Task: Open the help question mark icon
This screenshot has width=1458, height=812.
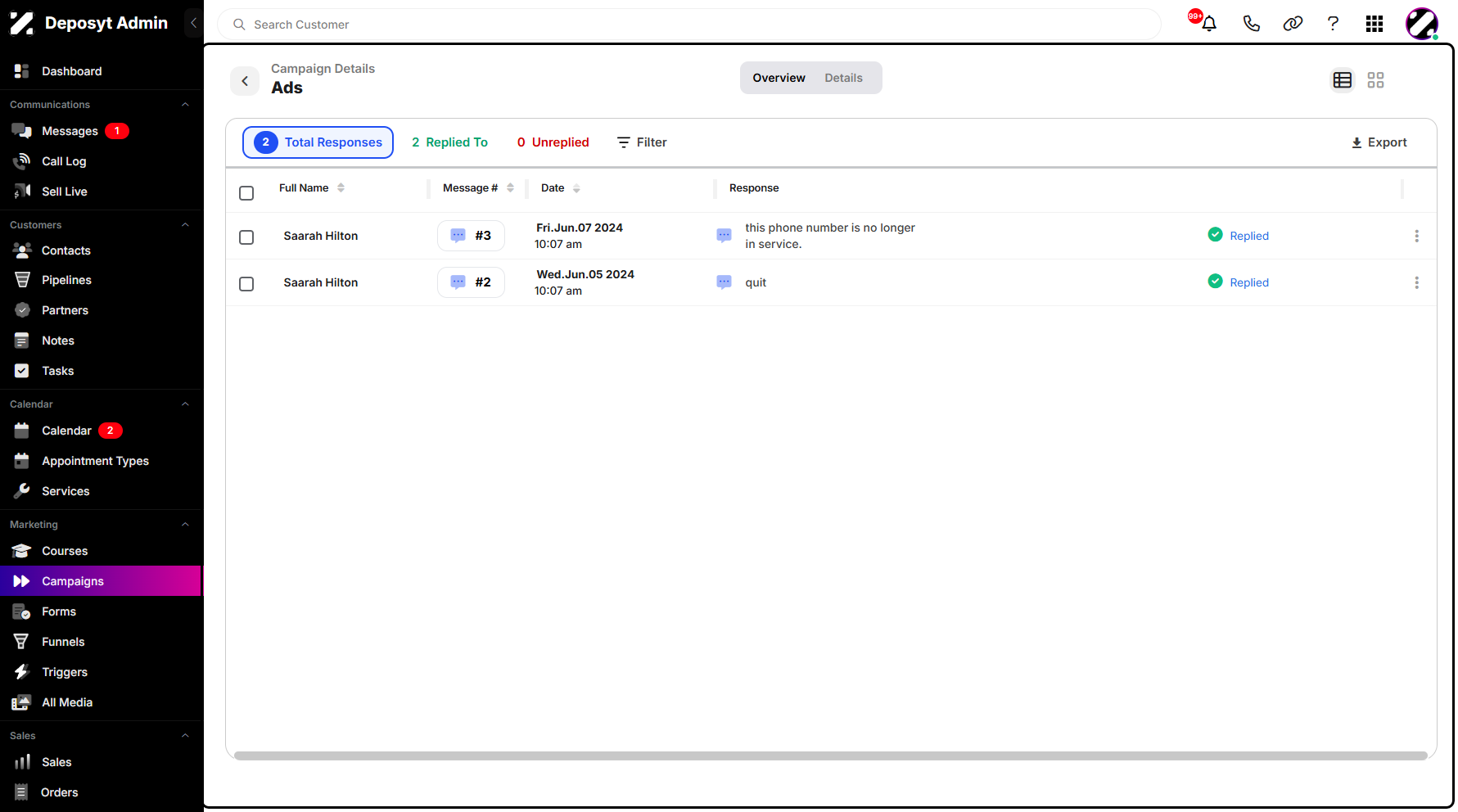Action: [1333, 23]
